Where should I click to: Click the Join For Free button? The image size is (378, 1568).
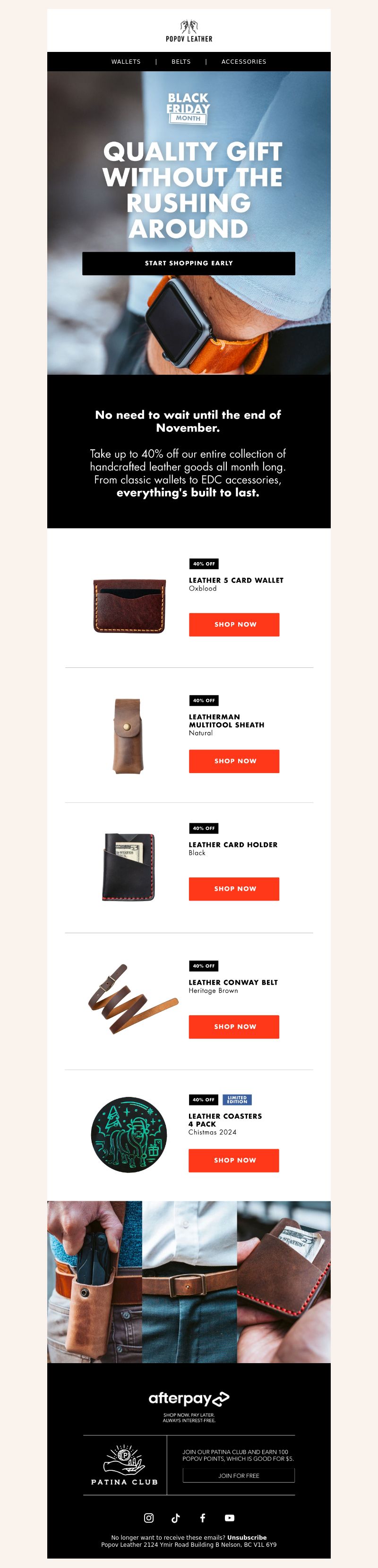tap(239, 1475)
